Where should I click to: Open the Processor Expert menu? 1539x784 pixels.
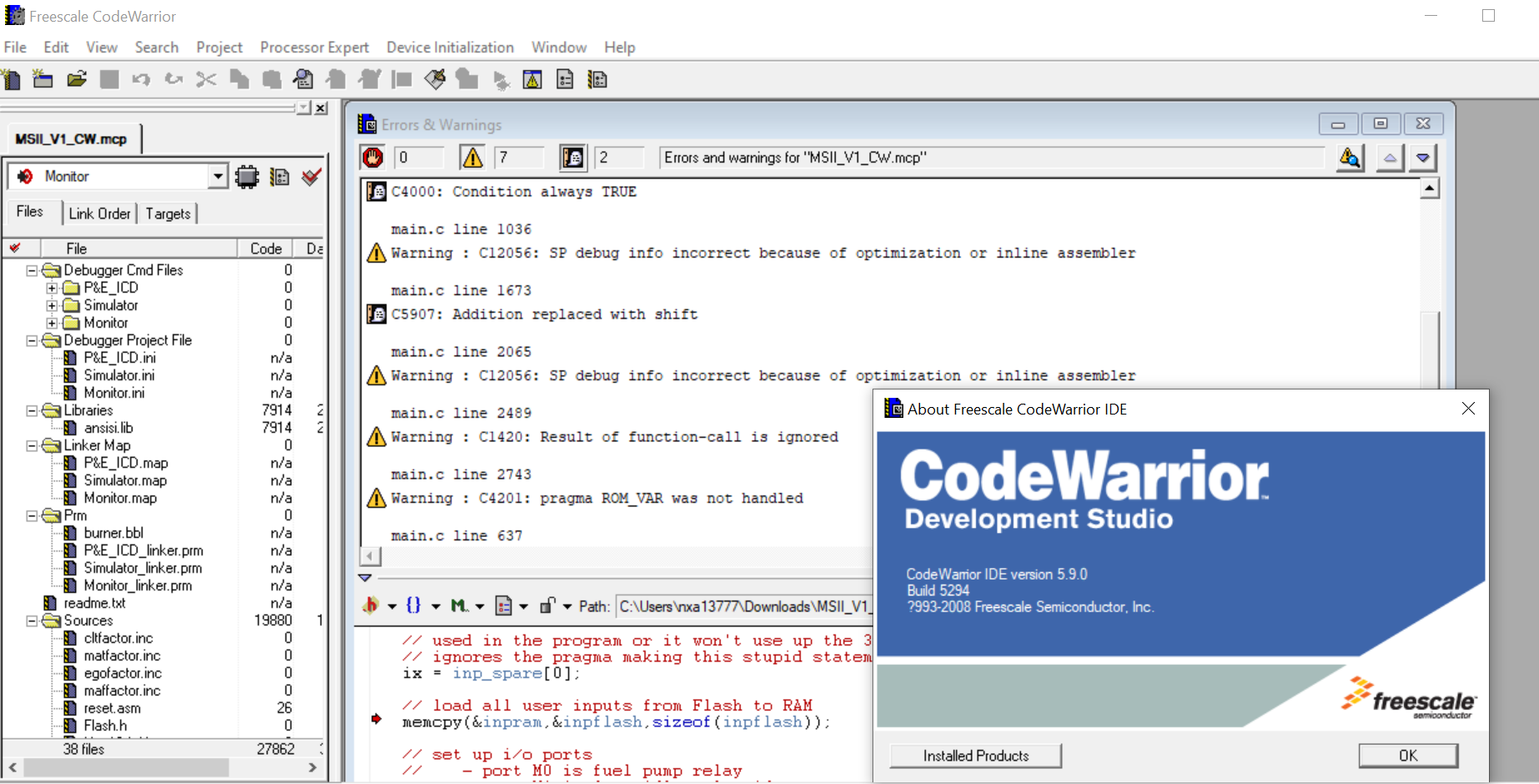pyautogui.click(x=314, y=48)
